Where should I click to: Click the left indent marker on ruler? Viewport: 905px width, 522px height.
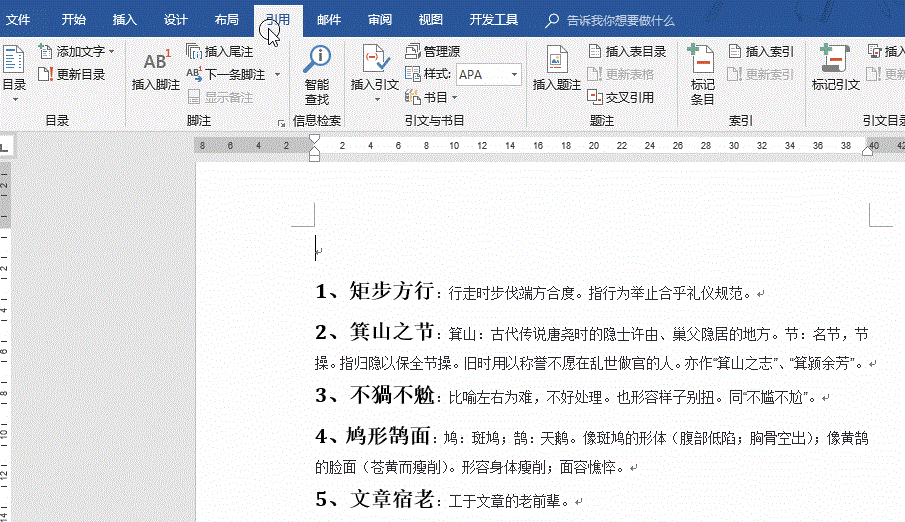[x=315, y=156]
